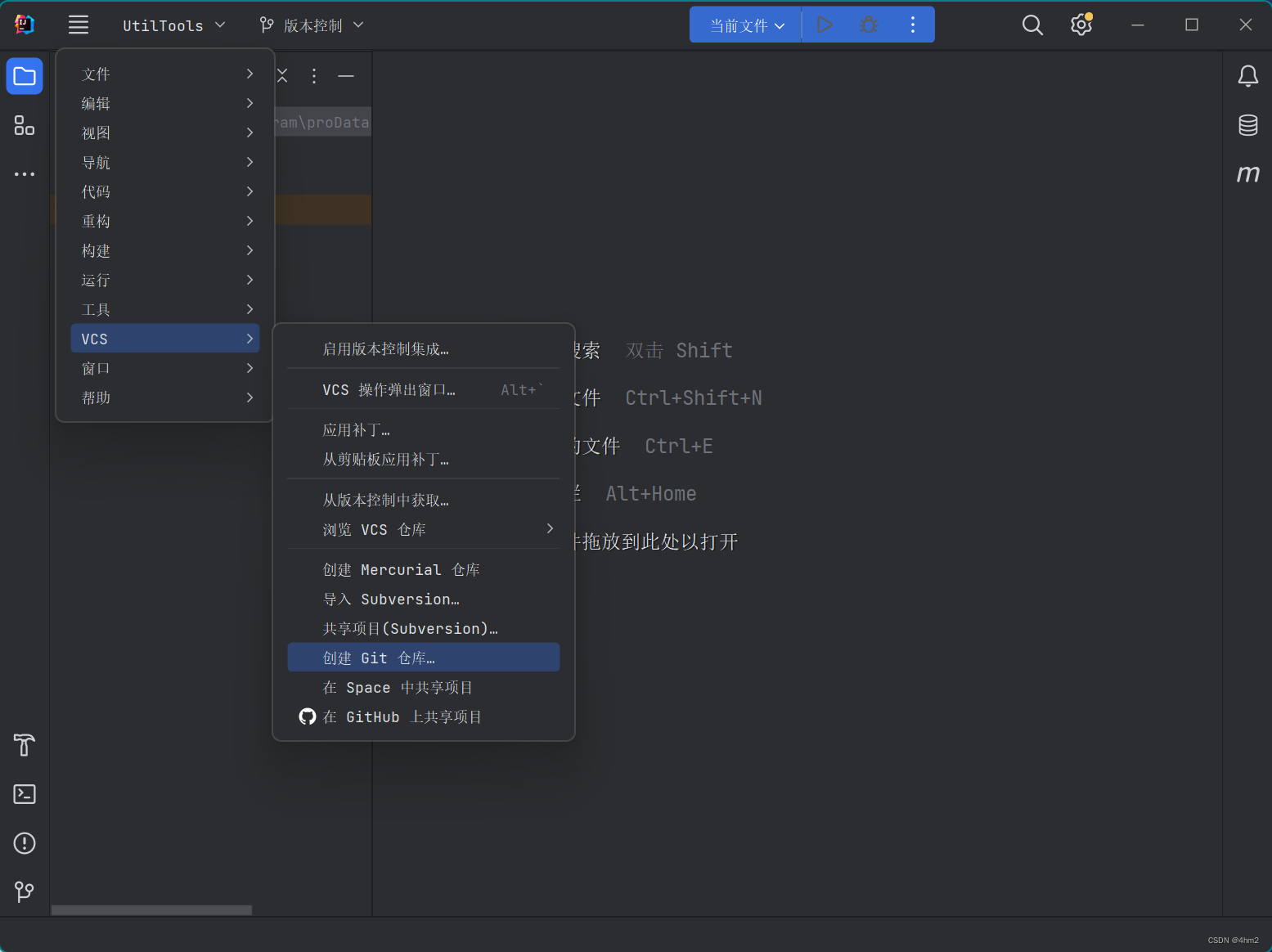
Task: Choose 启用版本控制集成
Action: coord(424,349)
